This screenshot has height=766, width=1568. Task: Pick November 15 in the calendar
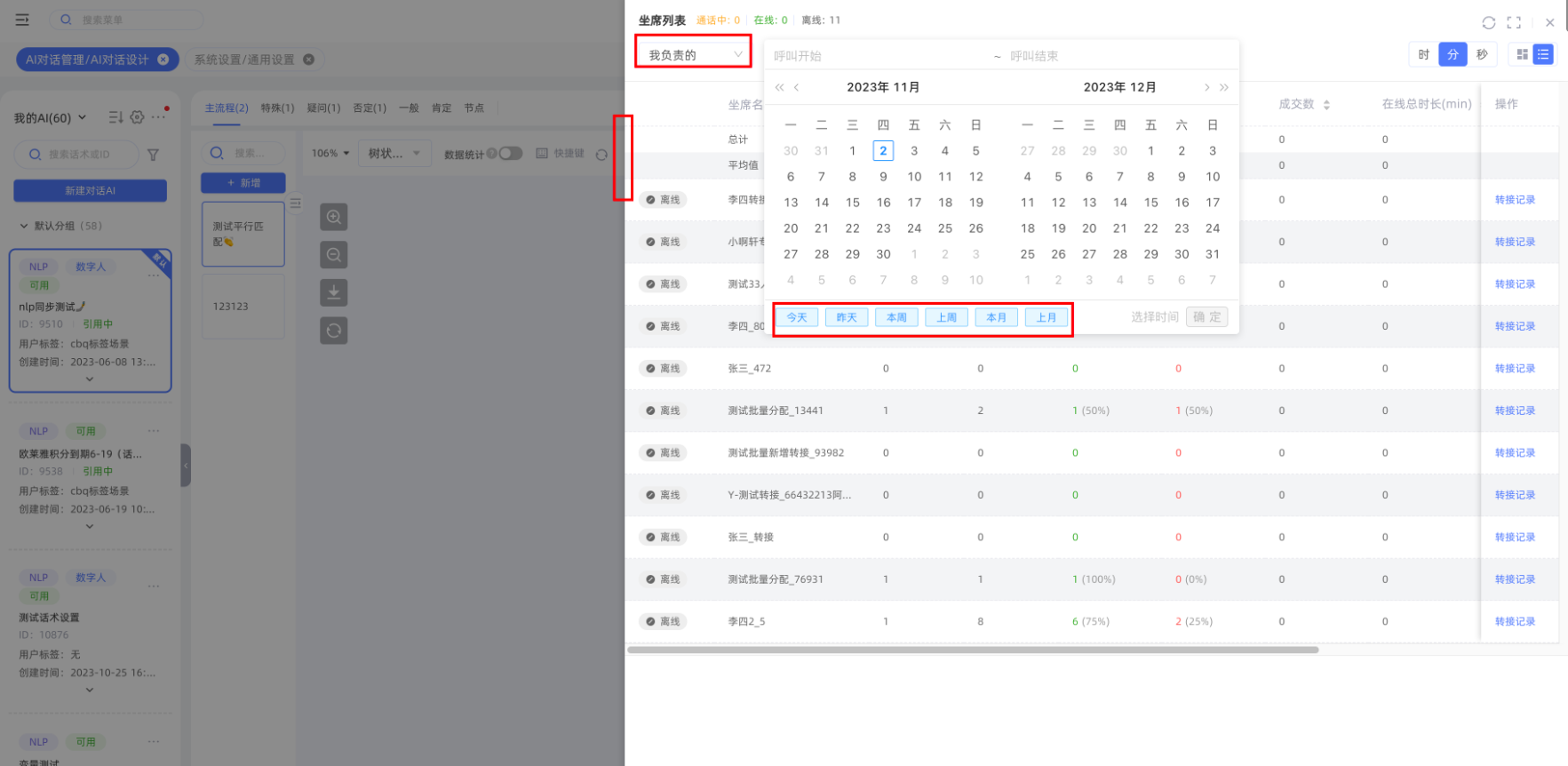[x=852, y=203]
